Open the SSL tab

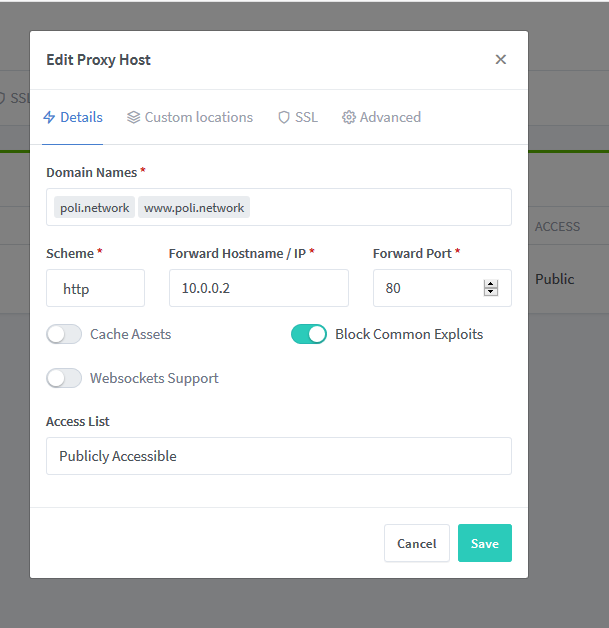pos(298,117)
